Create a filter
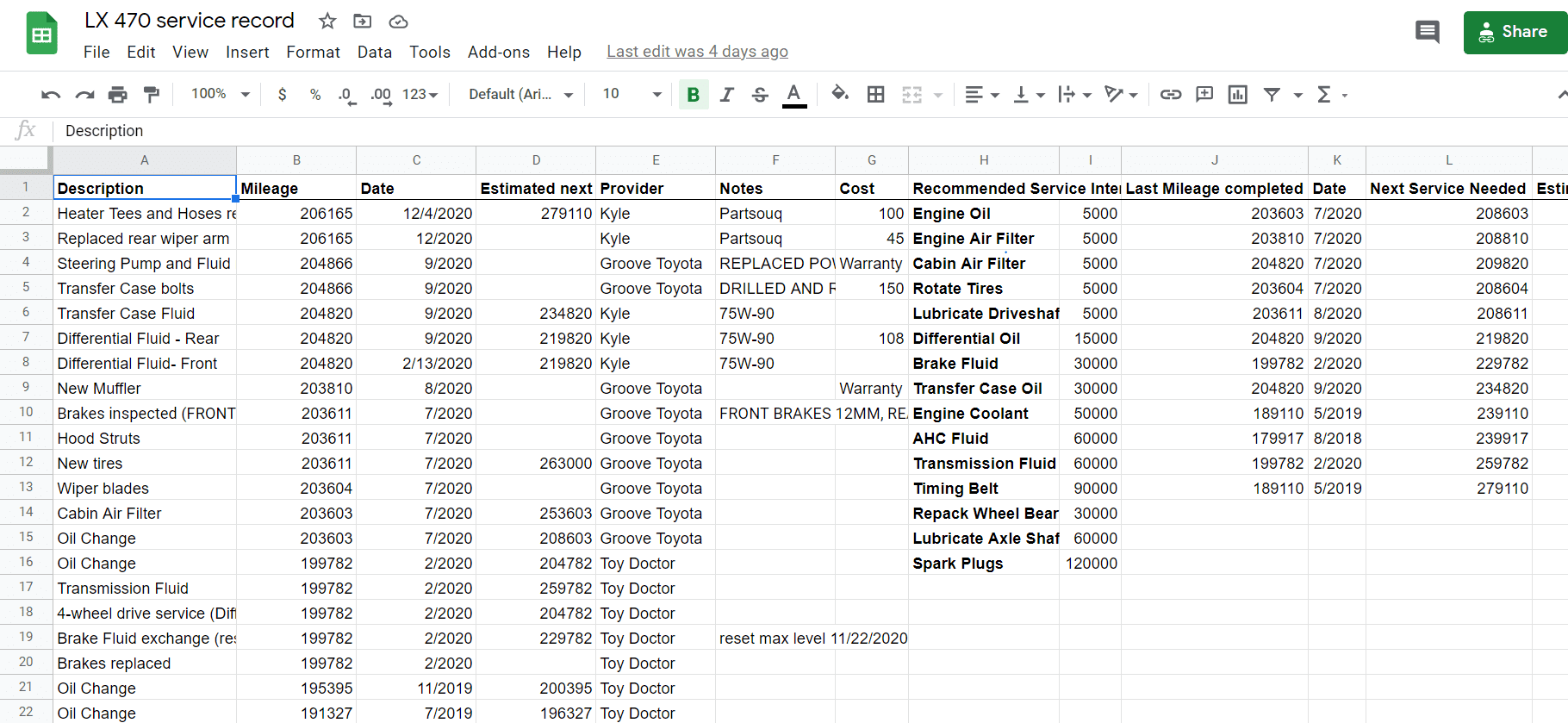The height and width of the screenshot is (723, 1568). (x=1272, y=95)
